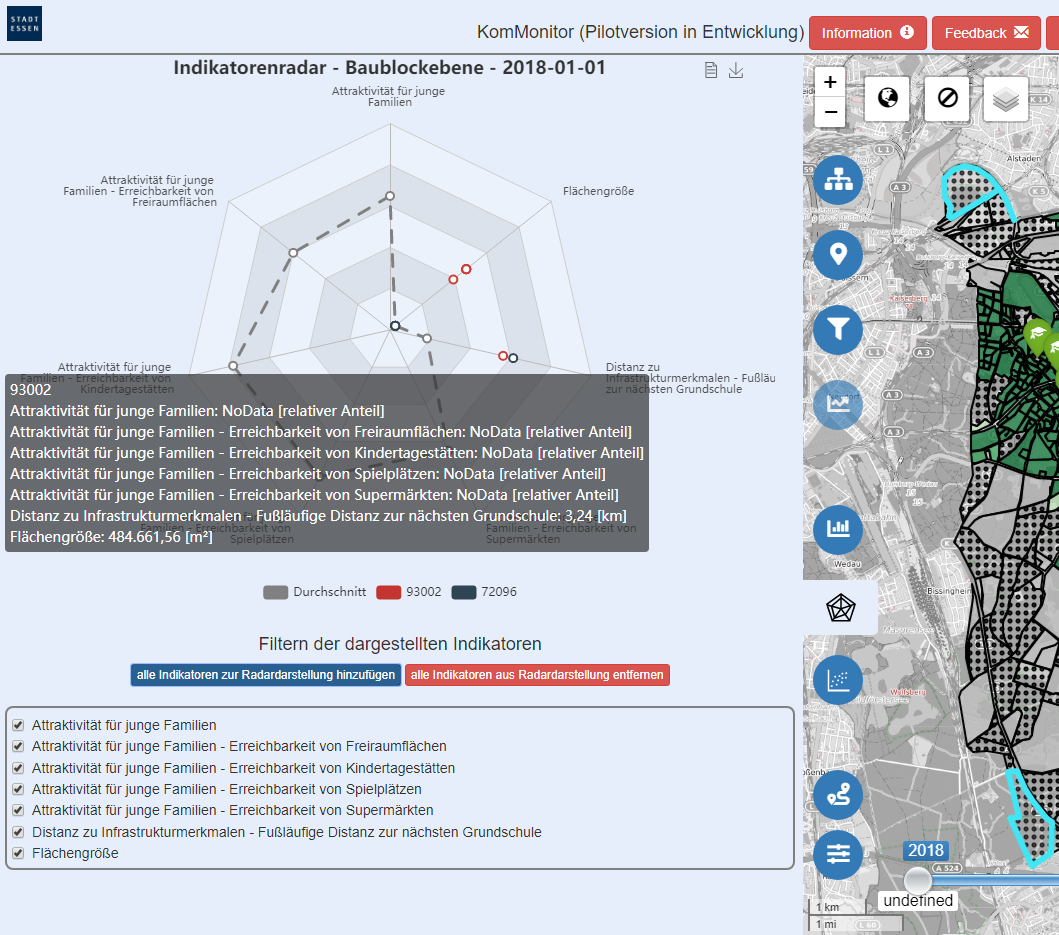The width and height of the screenshot is (1059, 935).
Task: Click the KomMonitor application title
Action: (640, 32)
